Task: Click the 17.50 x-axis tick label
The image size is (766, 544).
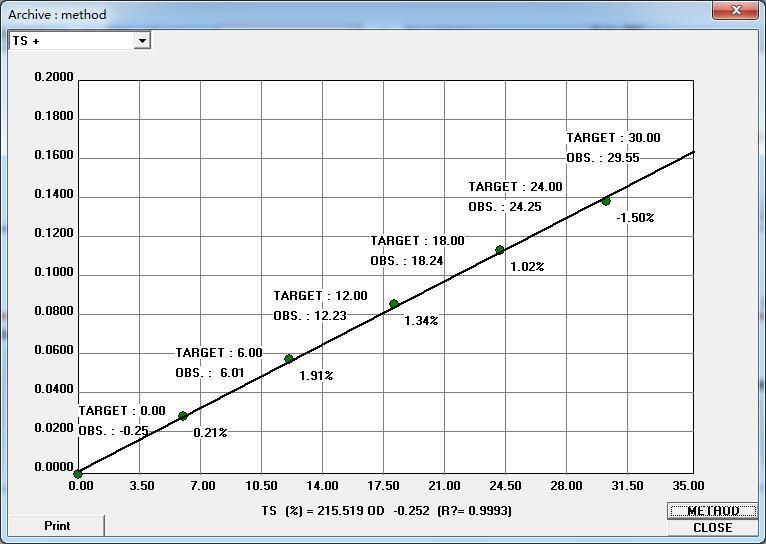Action: click(x=385, y=486)
